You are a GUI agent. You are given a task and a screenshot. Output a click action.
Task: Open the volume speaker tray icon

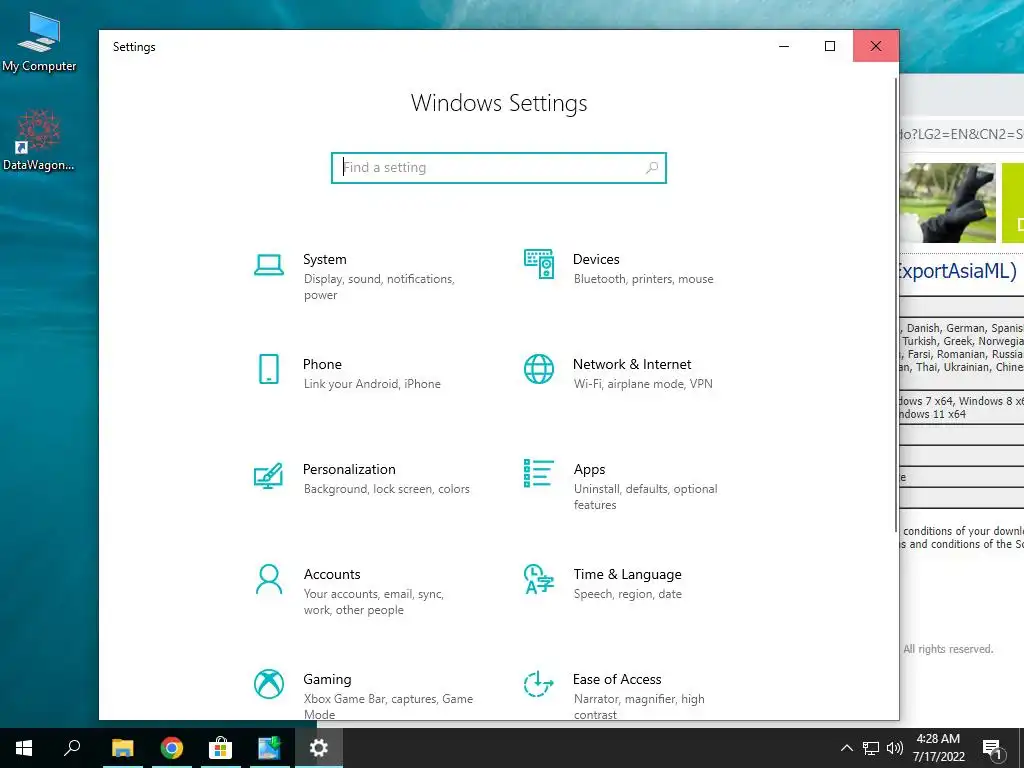[895, 748]
